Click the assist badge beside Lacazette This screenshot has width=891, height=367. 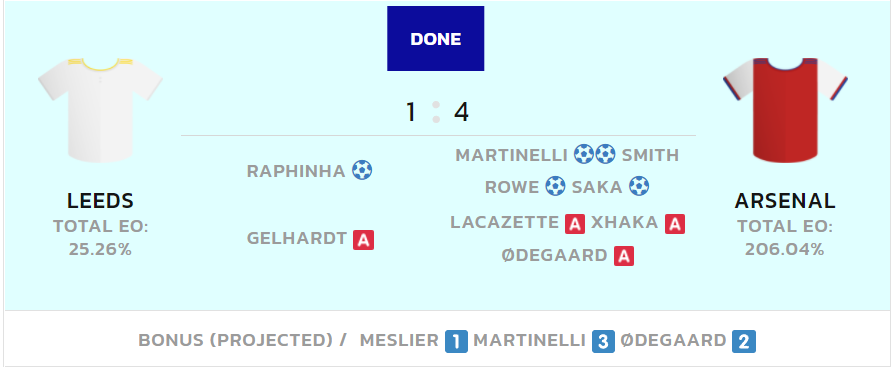575,224
